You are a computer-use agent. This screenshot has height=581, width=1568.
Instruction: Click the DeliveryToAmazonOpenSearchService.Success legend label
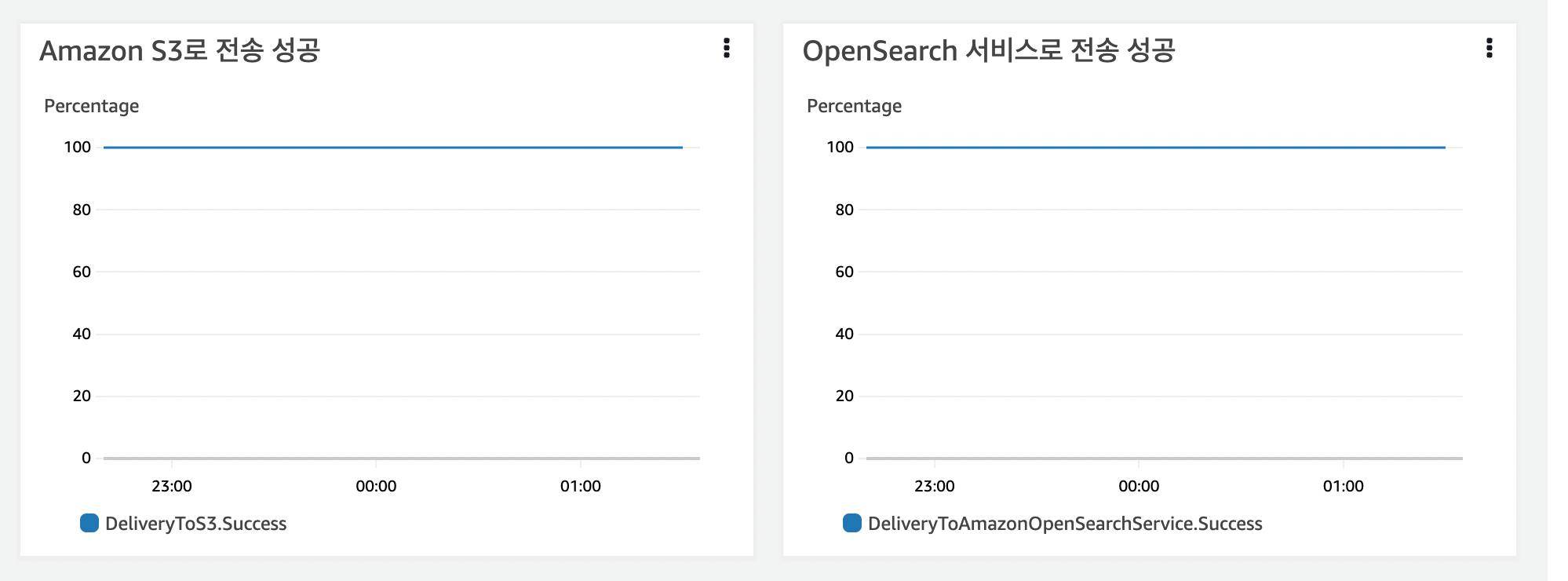(1065, 524)
